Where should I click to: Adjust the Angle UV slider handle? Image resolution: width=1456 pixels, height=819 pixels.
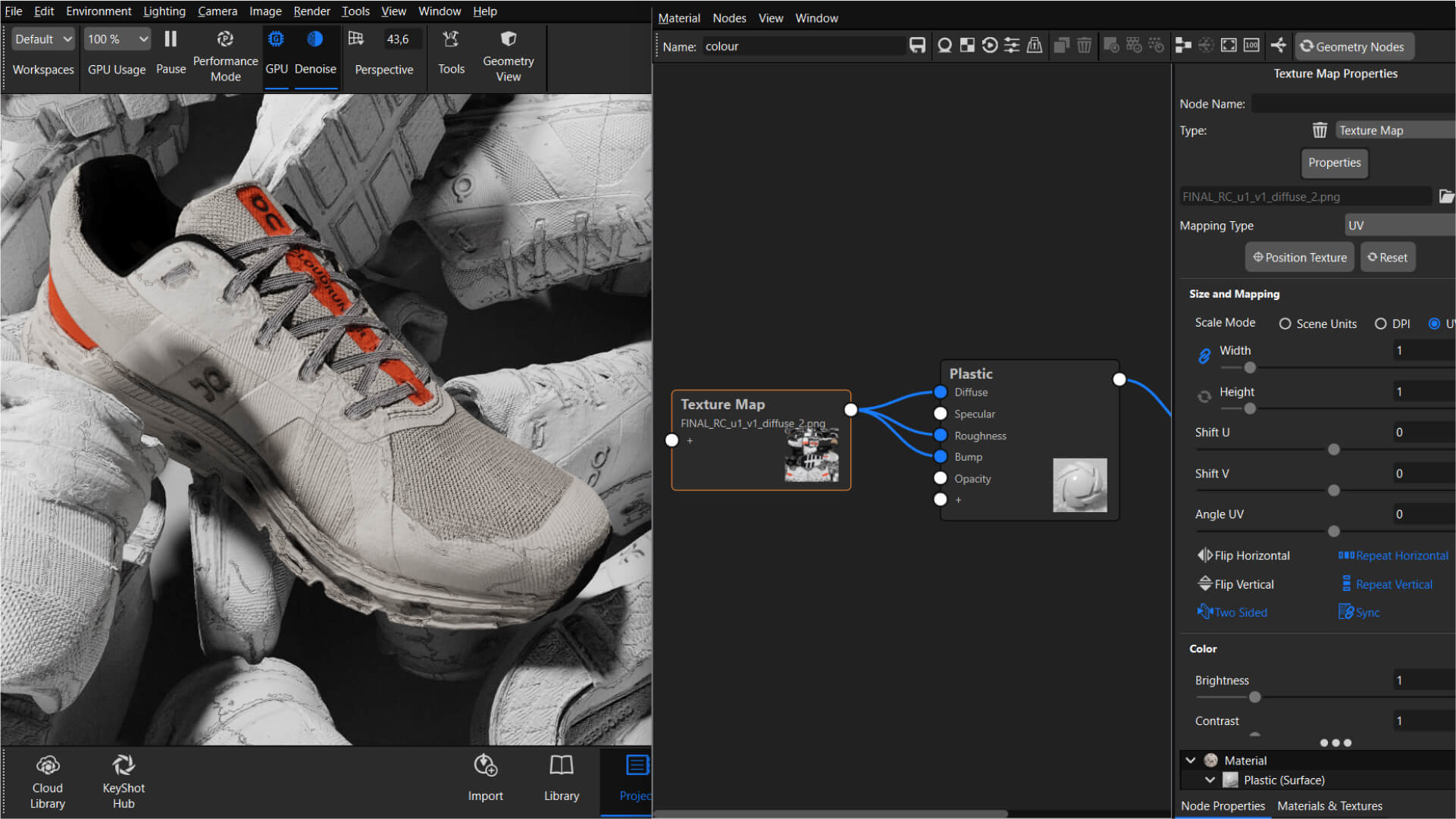(x=1333, y=531)
